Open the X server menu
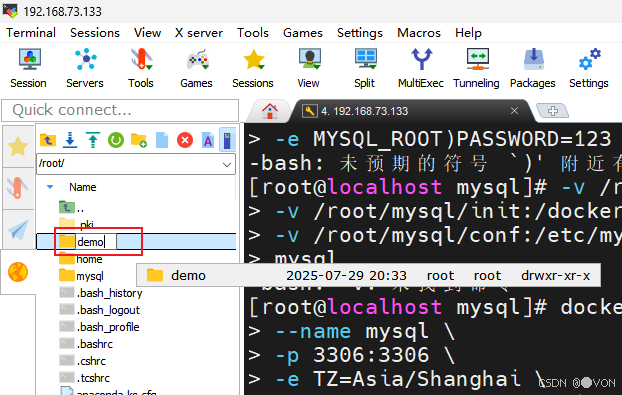The width and height of the screenshot is (622, 395). (x=199, y=33)
